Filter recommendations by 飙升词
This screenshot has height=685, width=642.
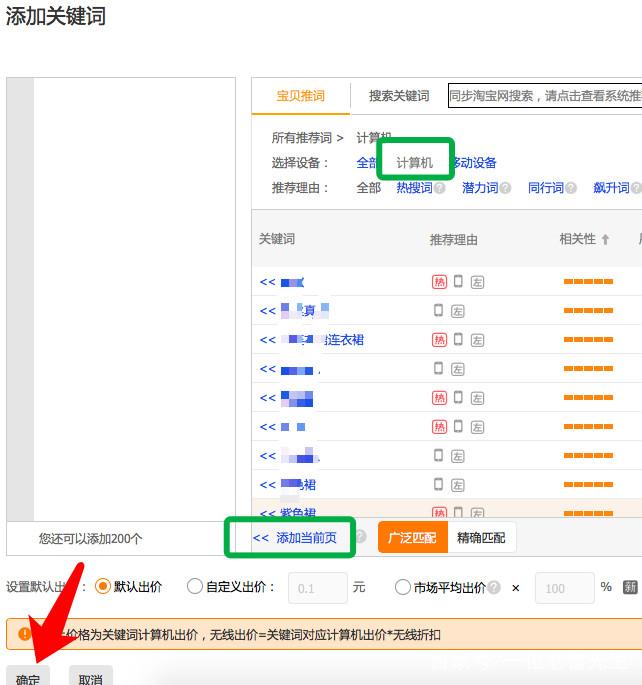click(x=611, y=188)
